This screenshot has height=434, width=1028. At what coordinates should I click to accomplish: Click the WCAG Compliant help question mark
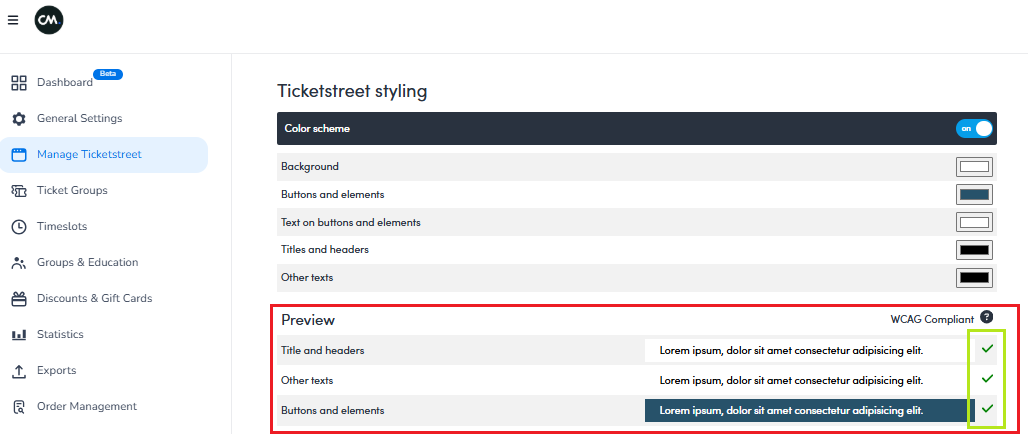[x=986, y=317]
